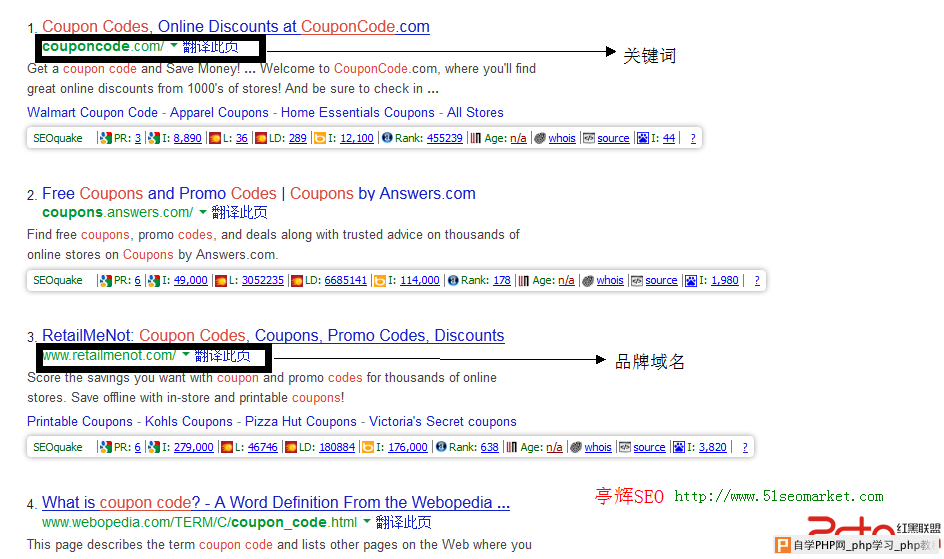Click the whois link in retailmenot.com SEOquake bar
The image size is (944, 559).
click(x=598, y=448)
